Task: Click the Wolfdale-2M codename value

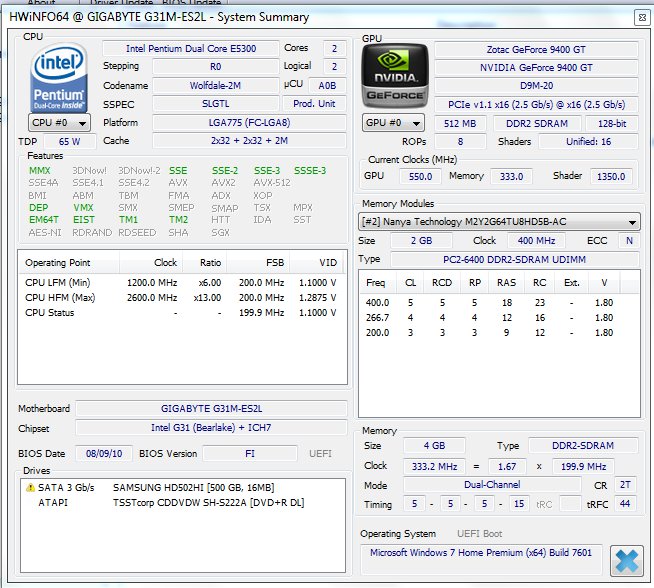Action: click(216, 85)
